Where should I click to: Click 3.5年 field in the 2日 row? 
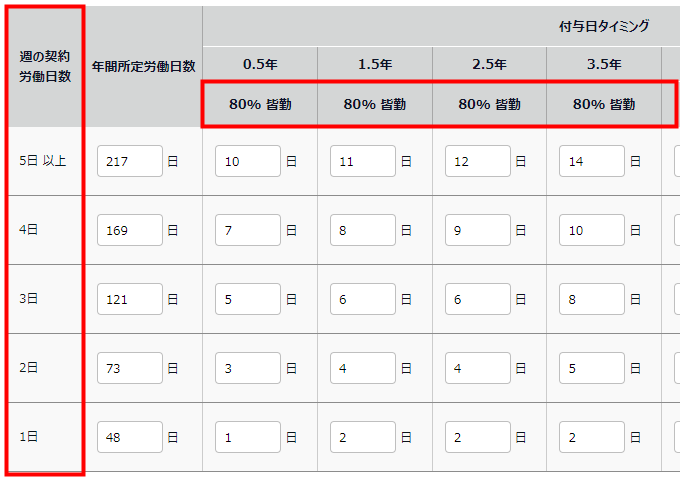click(592, 368)
